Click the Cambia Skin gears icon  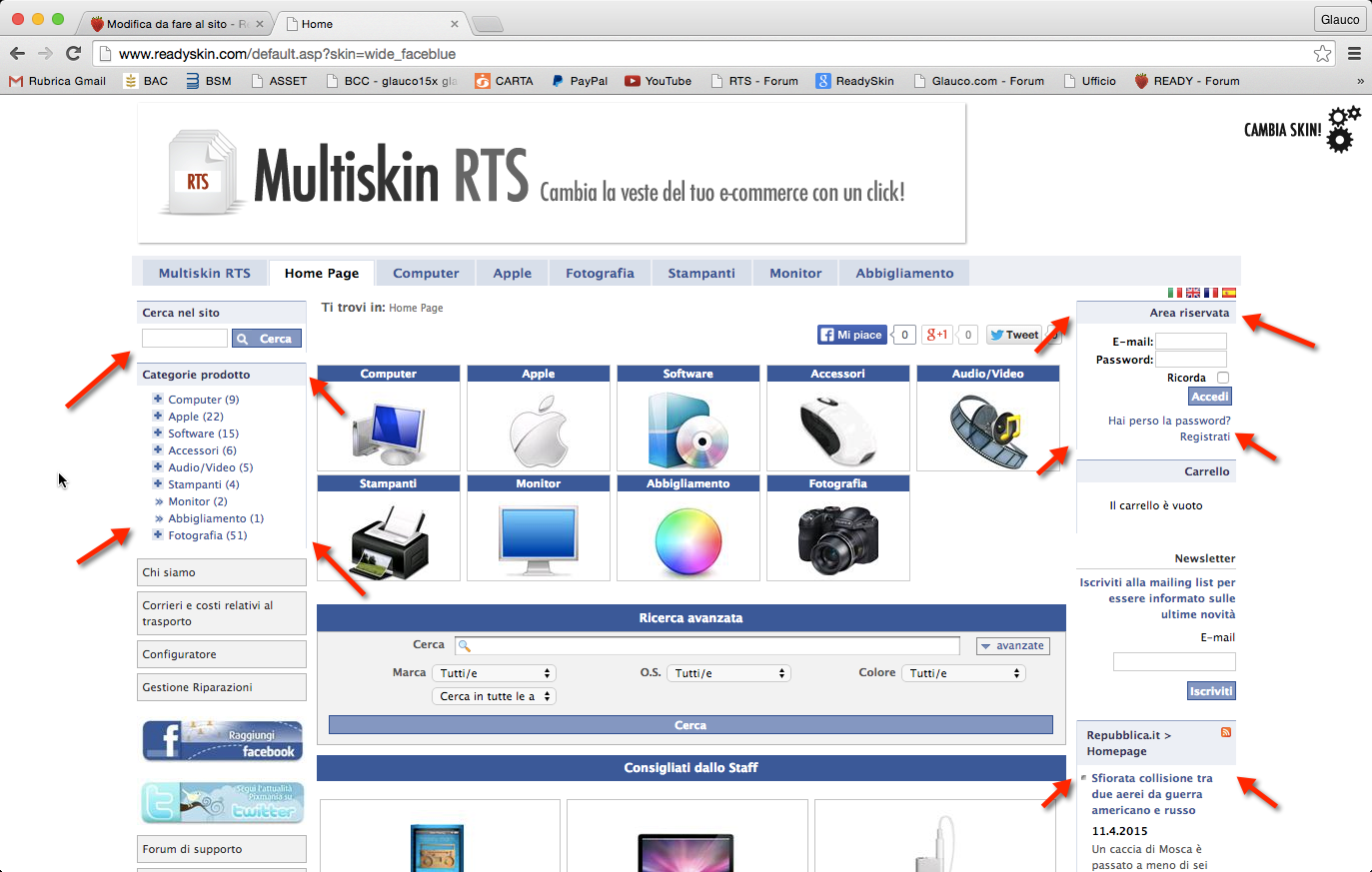click(1343, 129)
